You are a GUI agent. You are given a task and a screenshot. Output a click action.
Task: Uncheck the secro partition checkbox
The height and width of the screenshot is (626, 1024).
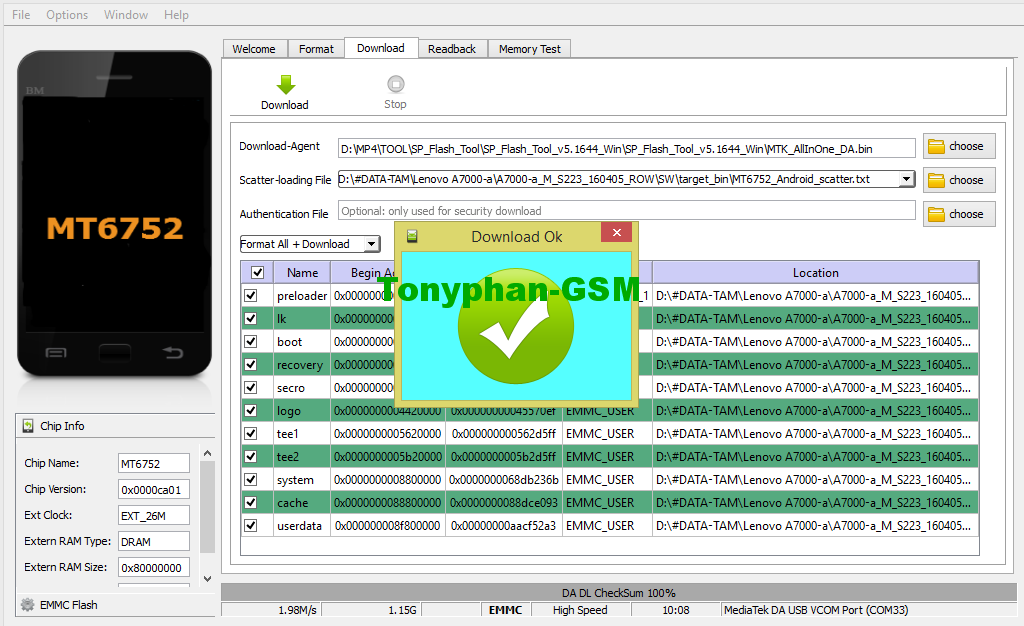[250, 387]
